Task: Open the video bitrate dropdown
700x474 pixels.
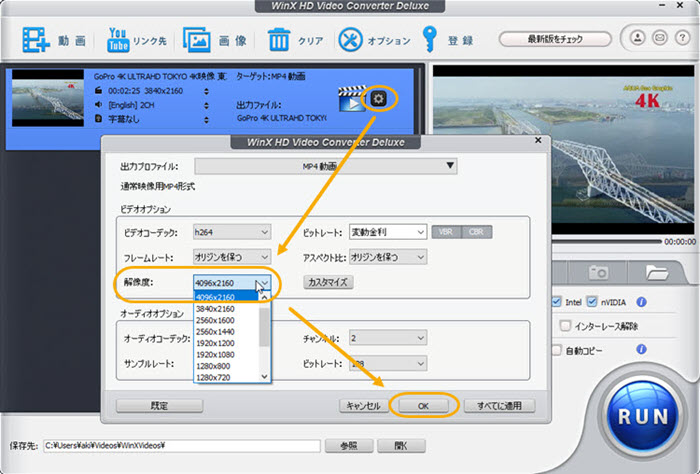Action: 388,232
